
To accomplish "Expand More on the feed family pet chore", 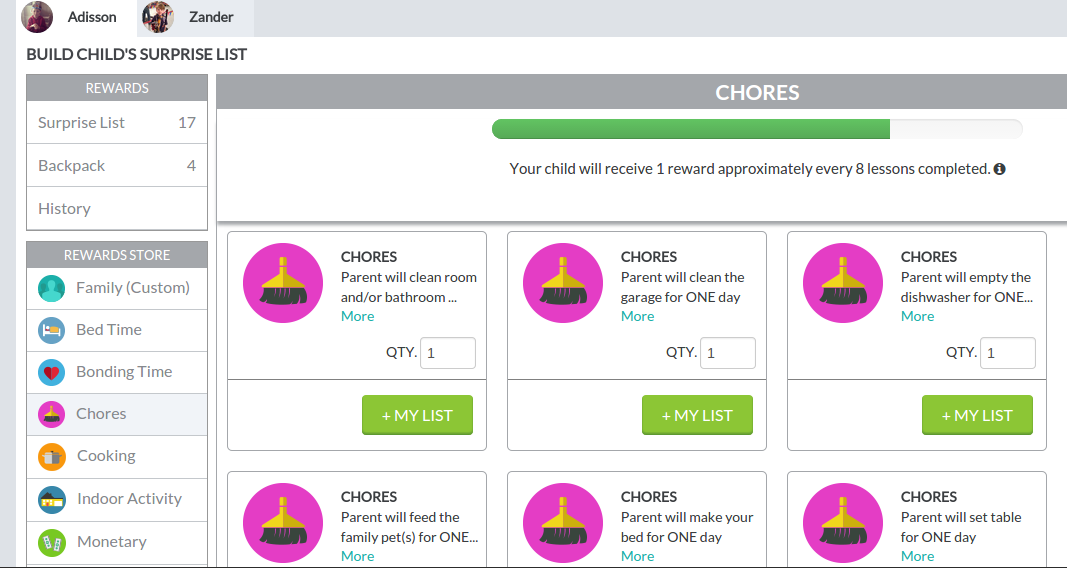I will pos(357,556).
